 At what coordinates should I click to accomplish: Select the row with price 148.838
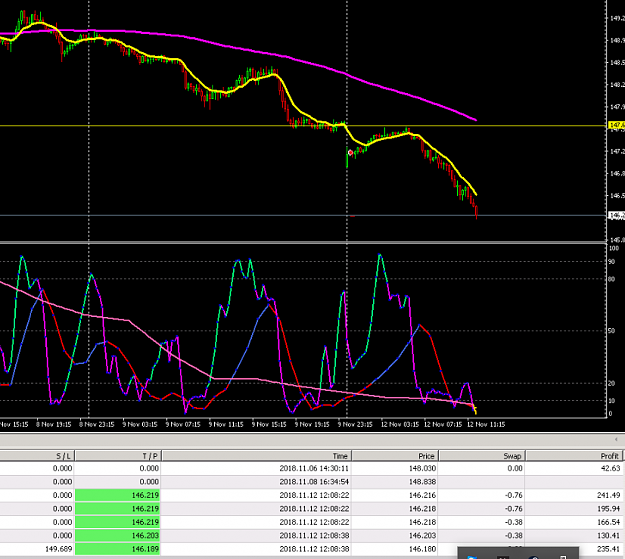click(312, 482)
